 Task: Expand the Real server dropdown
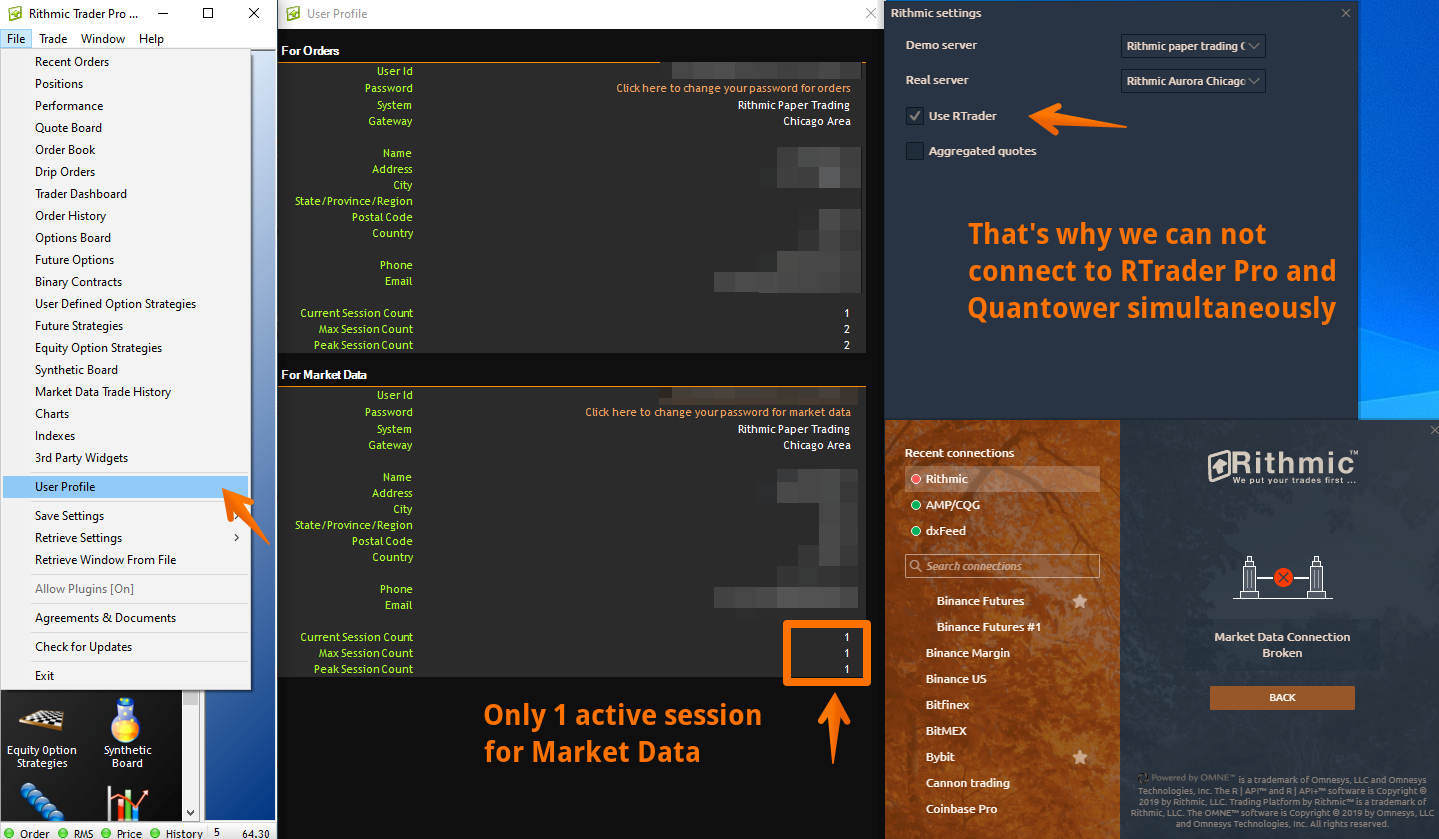click(1194, 81)
